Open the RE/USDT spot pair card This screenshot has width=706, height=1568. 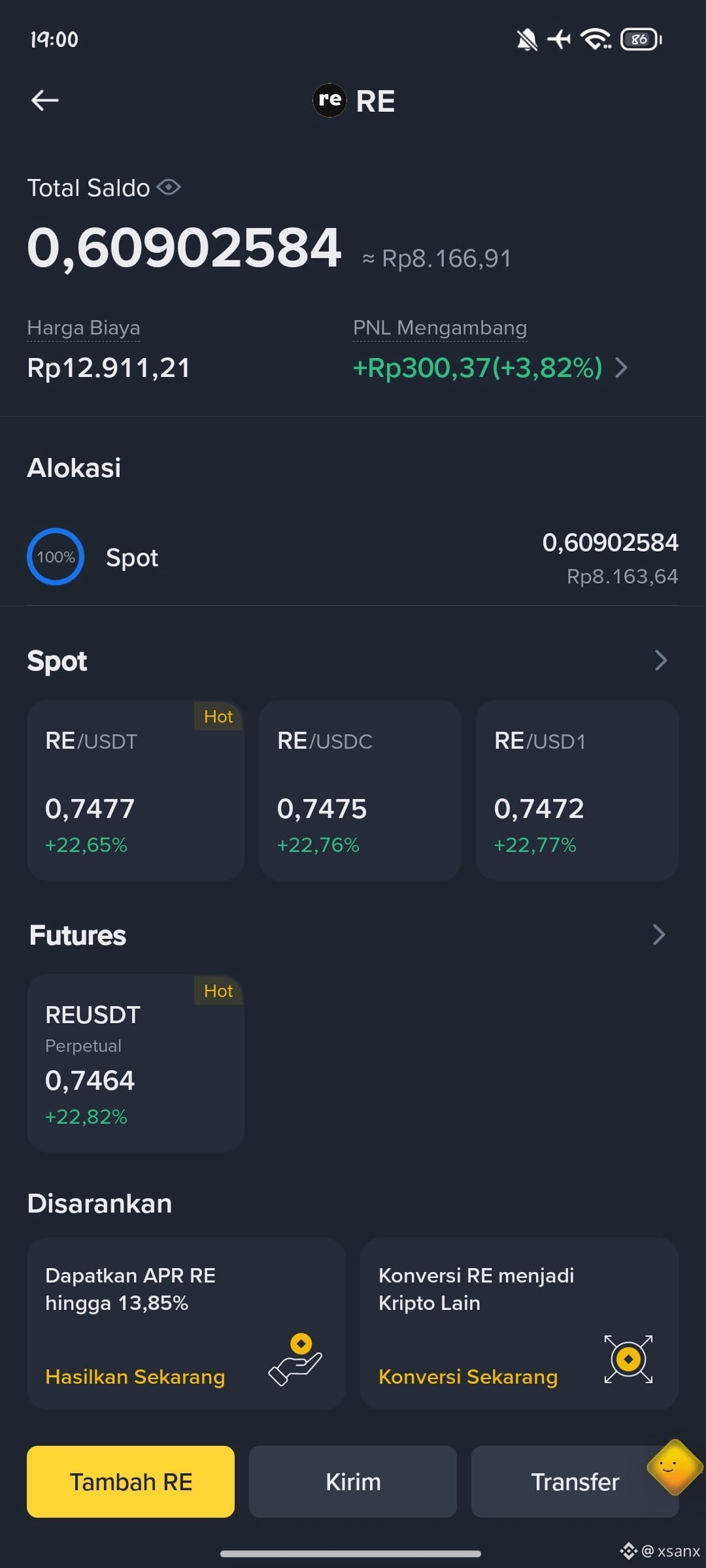pyautogui.click(x=135, y=790)
